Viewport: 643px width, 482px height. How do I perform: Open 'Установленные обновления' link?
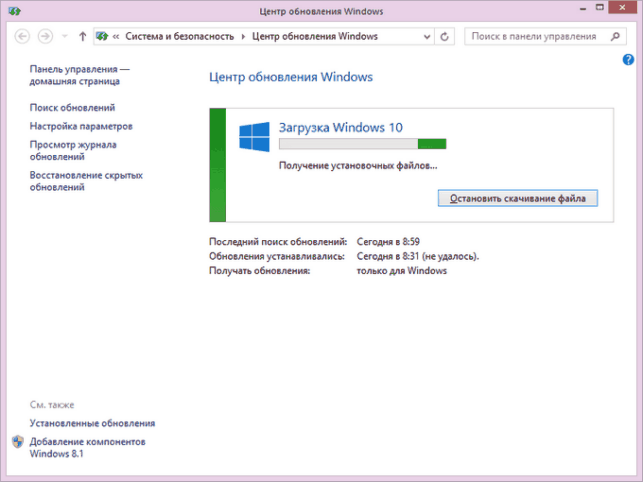click(92, 423)
